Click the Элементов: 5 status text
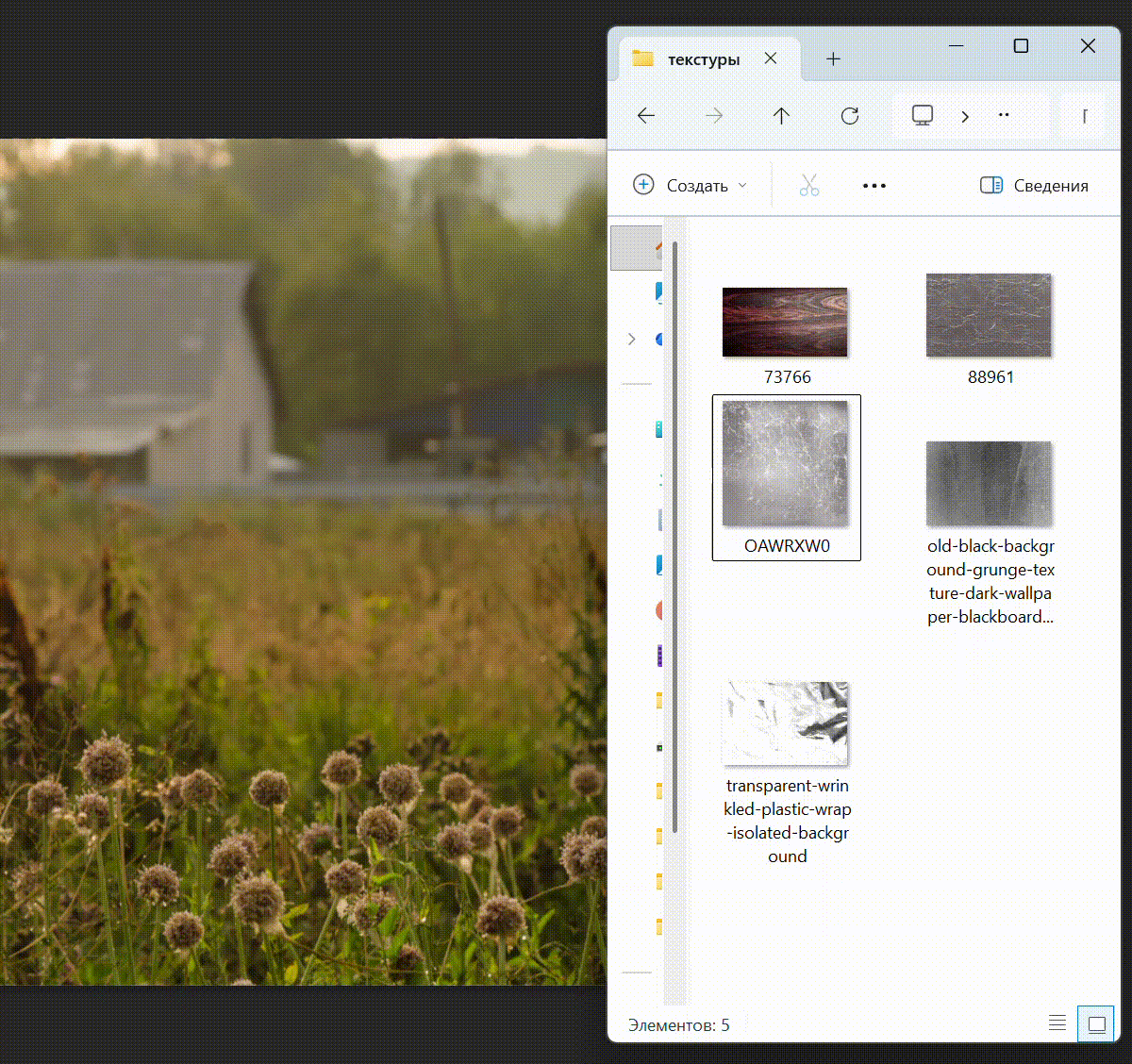 coord(679,1025)
